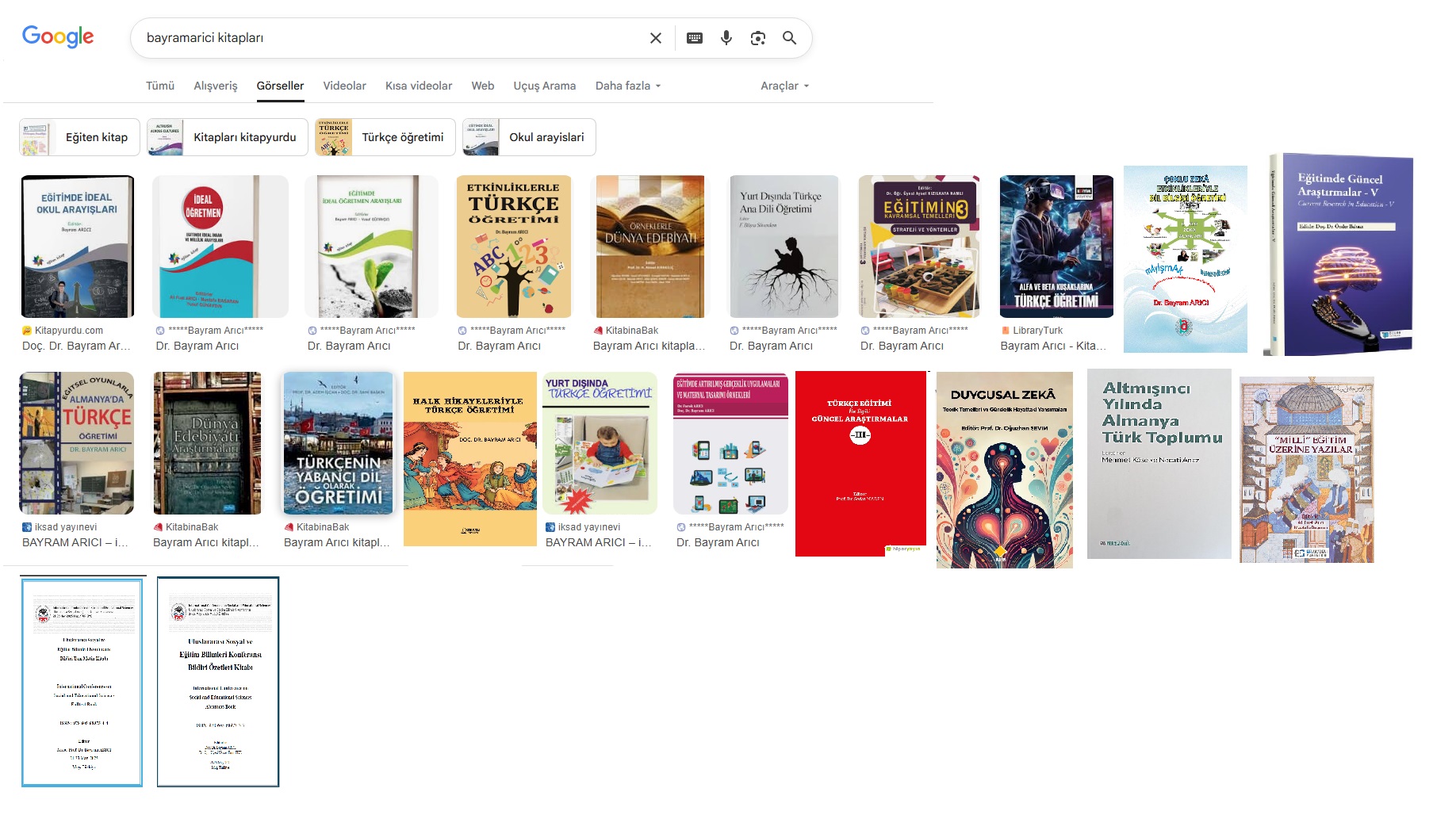
Task: View the red Türkçe Eğitimi Güncel Araştırmalar cover
Action: pyautogui.click(x=860, y=463)
